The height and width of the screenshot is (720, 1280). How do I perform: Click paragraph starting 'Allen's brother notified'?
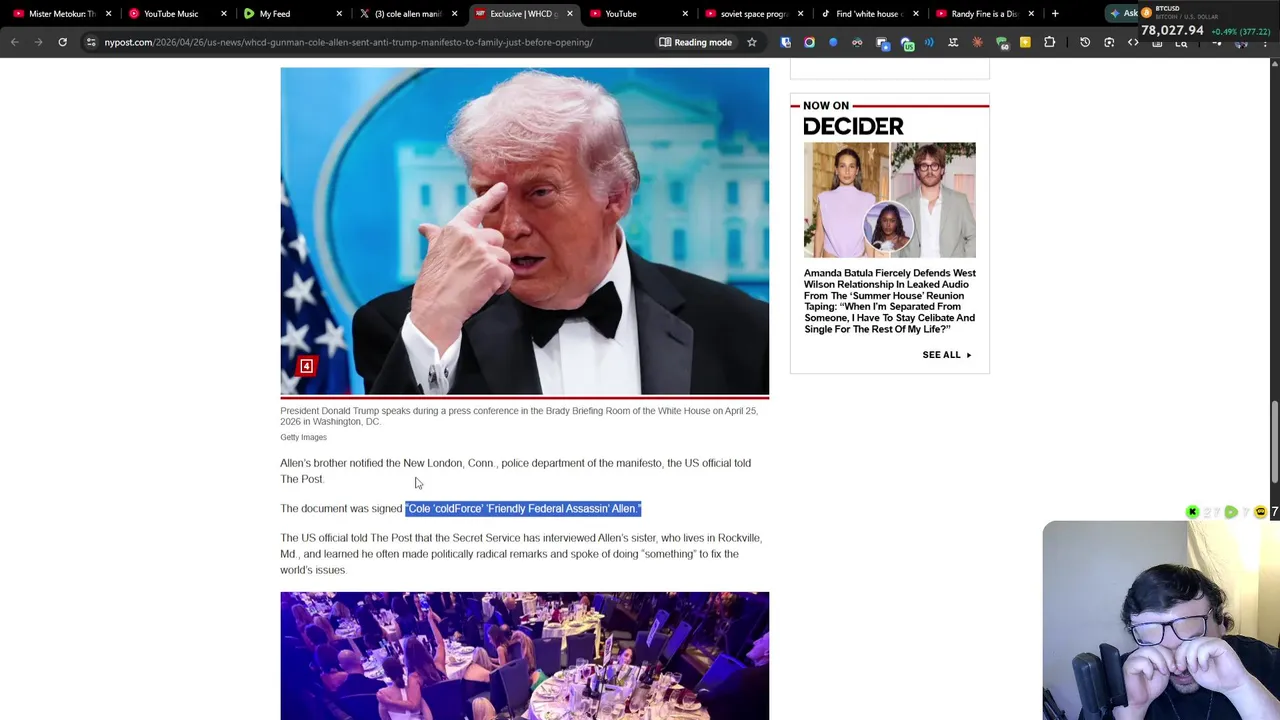[515, 471]
